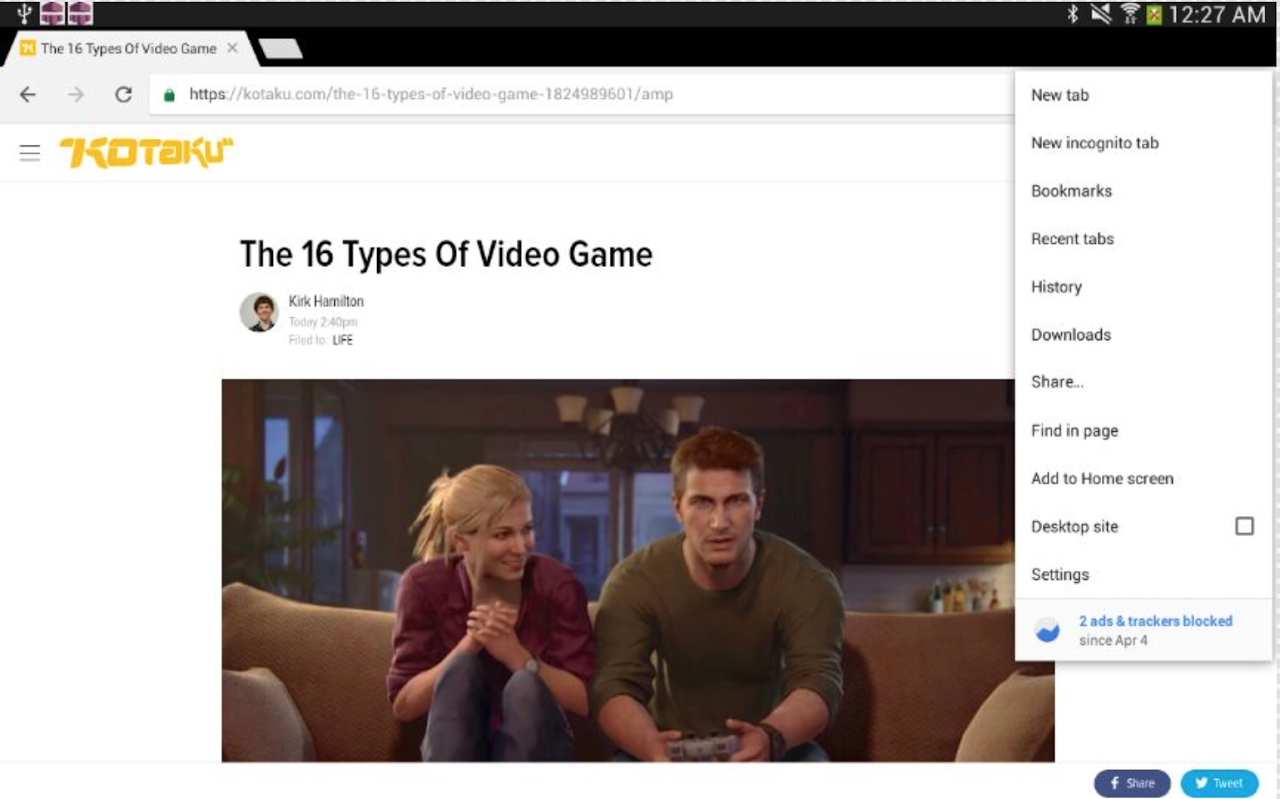Open the 2 ads & trackers blocked link
The image size is (1280, 799).
coord(1155,621)
